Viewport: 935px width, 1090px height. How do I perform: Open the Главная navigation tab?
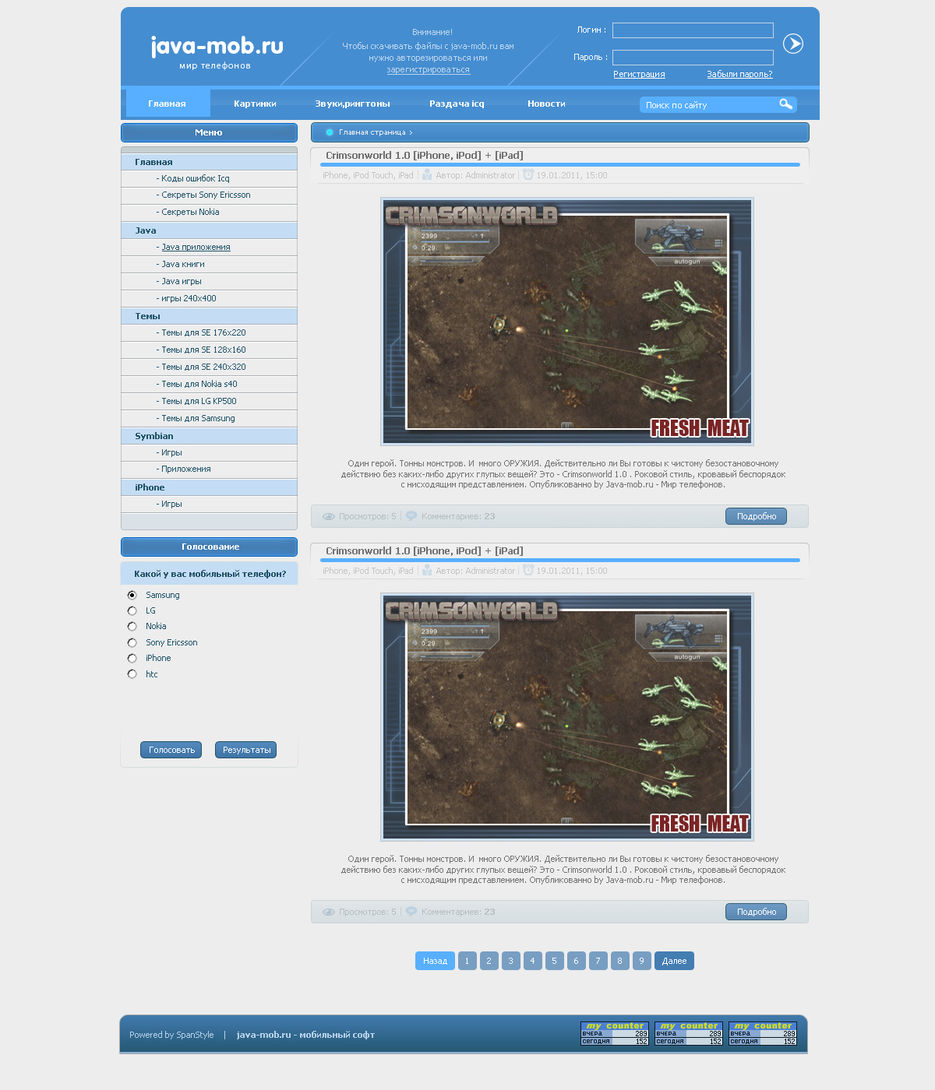(x=167, y=104)
